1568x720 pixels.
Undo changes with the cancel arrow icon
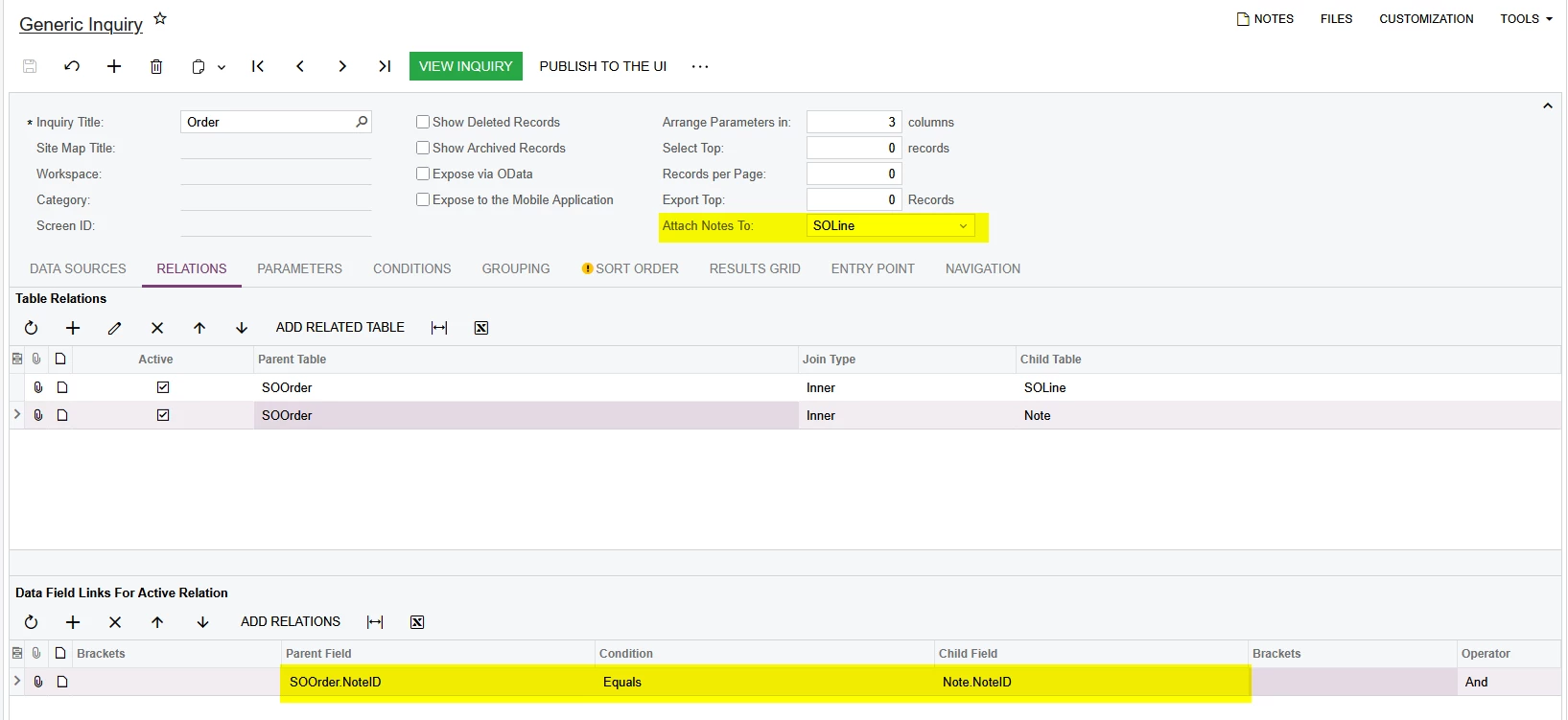[72, 66]
